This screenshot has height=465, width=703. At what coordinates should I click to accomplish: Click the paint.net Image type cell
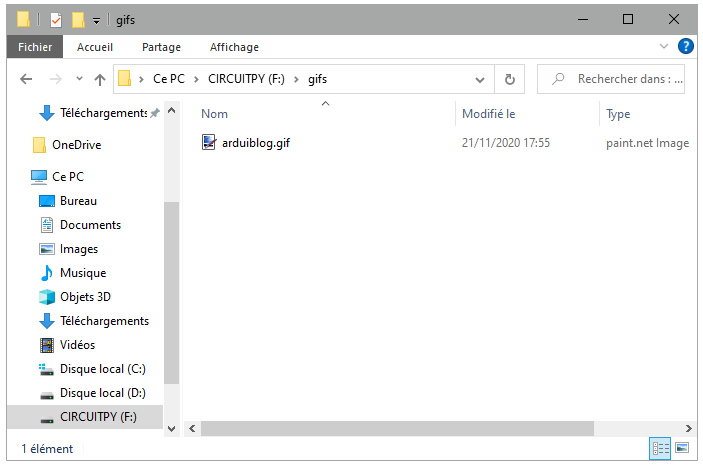pos(647,143)
